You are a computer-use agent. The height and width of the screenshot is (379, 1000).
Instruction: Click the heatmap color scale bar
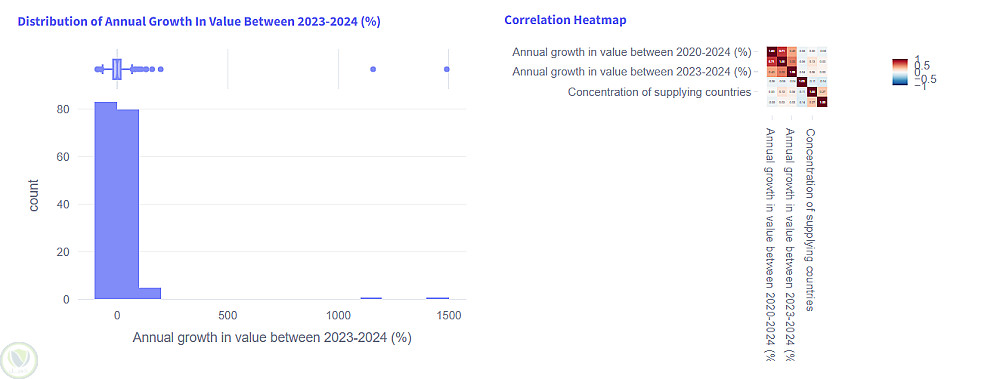pos(899,71)
